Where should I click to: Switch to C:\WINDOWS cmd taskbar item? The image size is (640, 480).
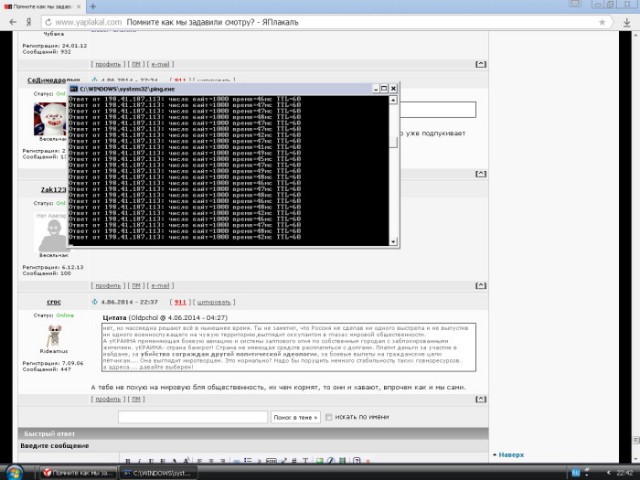tap(158, 473)
